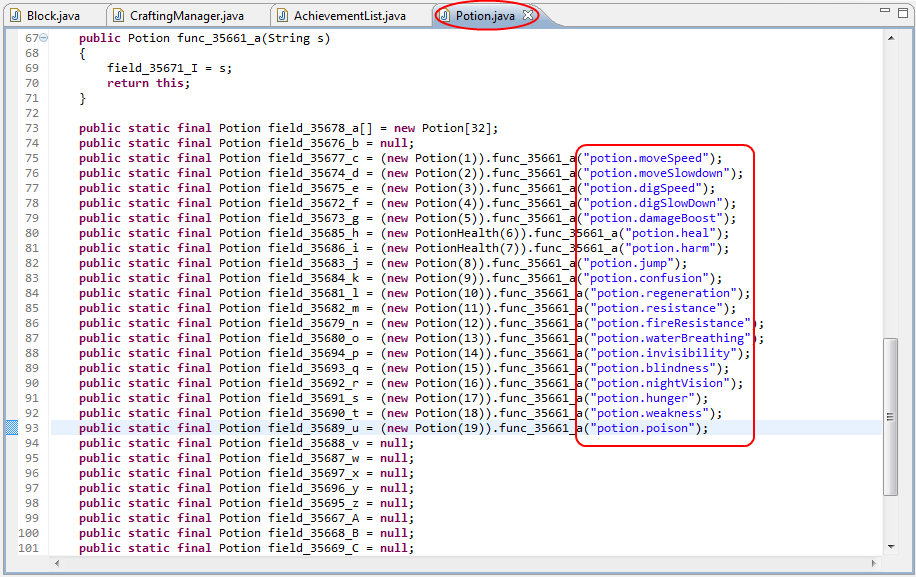Click the 'return this;' statement
Image resolution: width=916 pixels, height=577 pixels.
(x=148, y=84)
